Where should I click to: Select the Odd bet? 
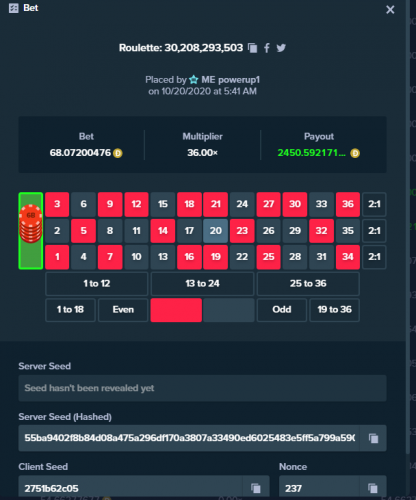282,310
